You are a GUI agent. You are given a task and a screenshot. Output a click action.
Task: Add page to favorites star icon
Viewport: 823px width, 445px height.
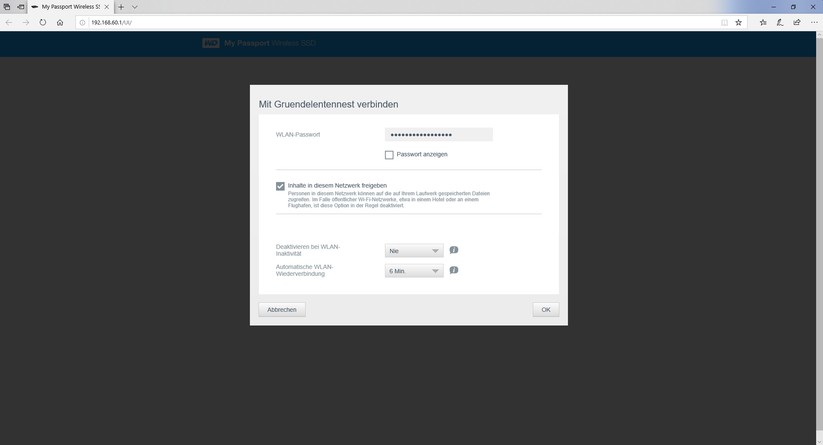(738, 23)
